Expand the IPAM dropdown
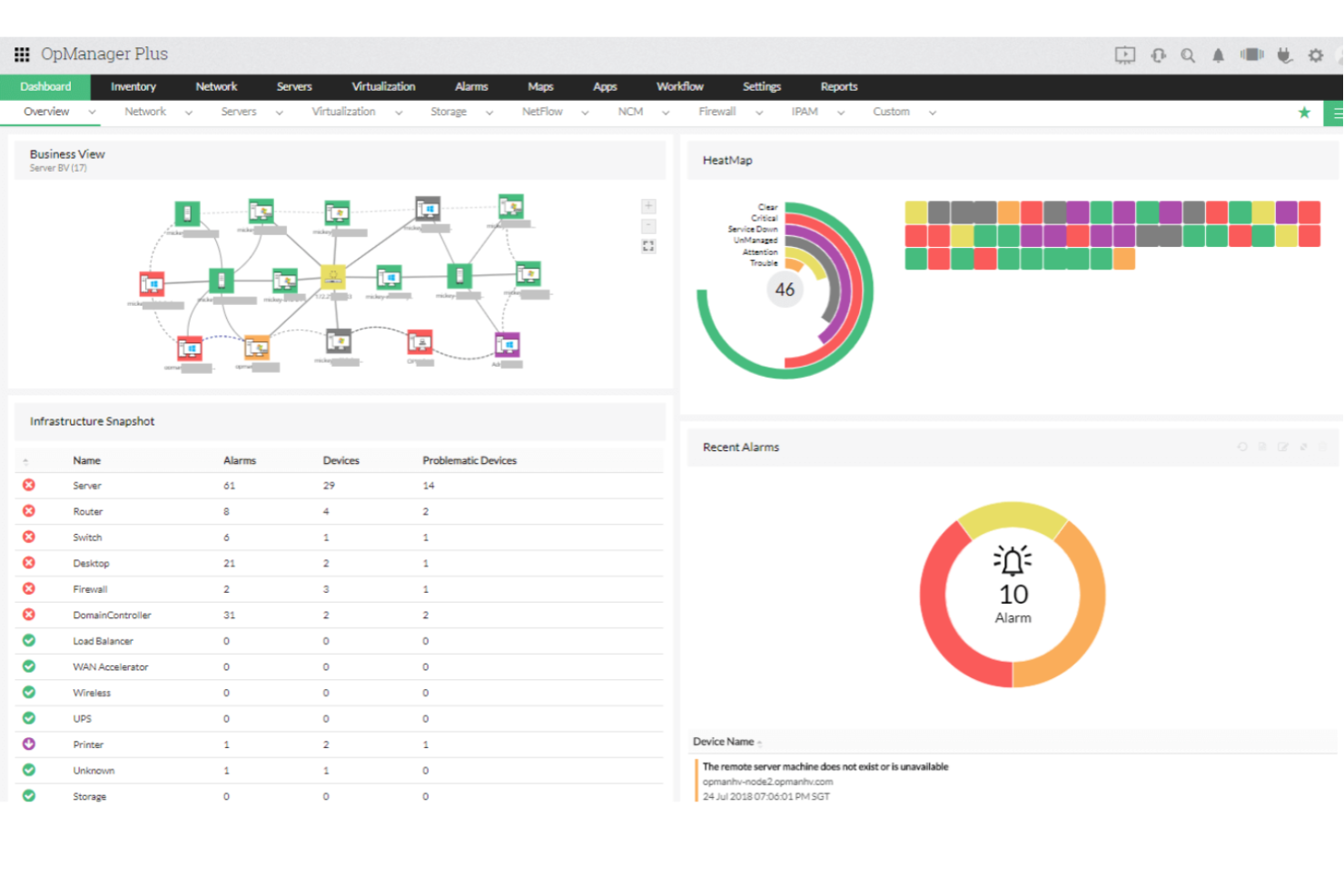Viewport: 1344px width, 896px height. click(840, 112)
